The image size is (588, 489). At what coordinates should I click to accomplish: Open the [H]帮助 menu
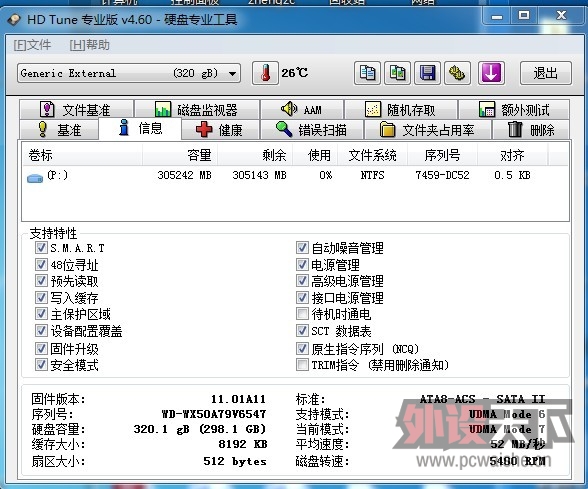click(x=90, y=45)
